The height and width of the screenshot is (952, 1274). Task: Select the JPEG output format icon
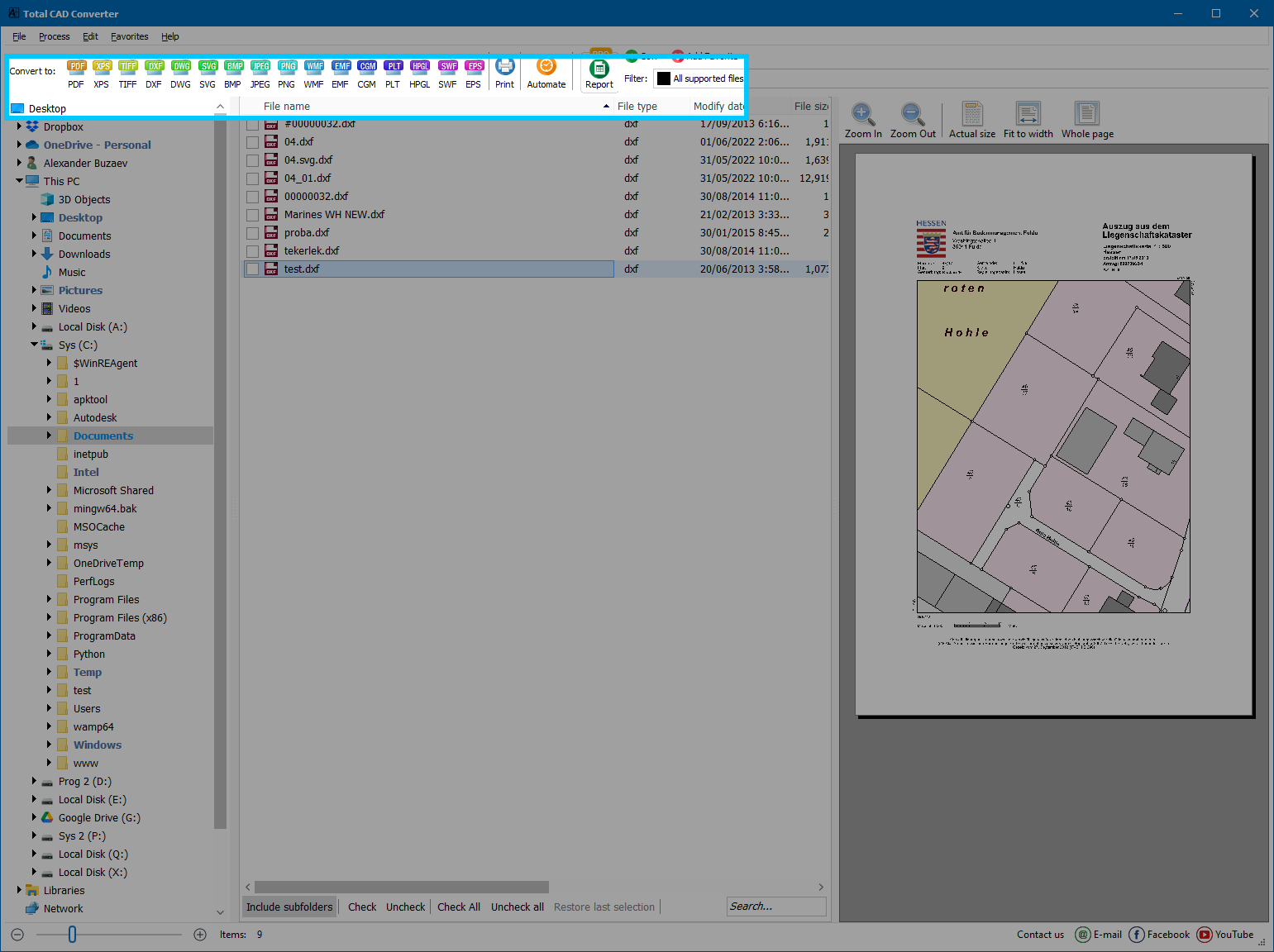tap(260, 73)
